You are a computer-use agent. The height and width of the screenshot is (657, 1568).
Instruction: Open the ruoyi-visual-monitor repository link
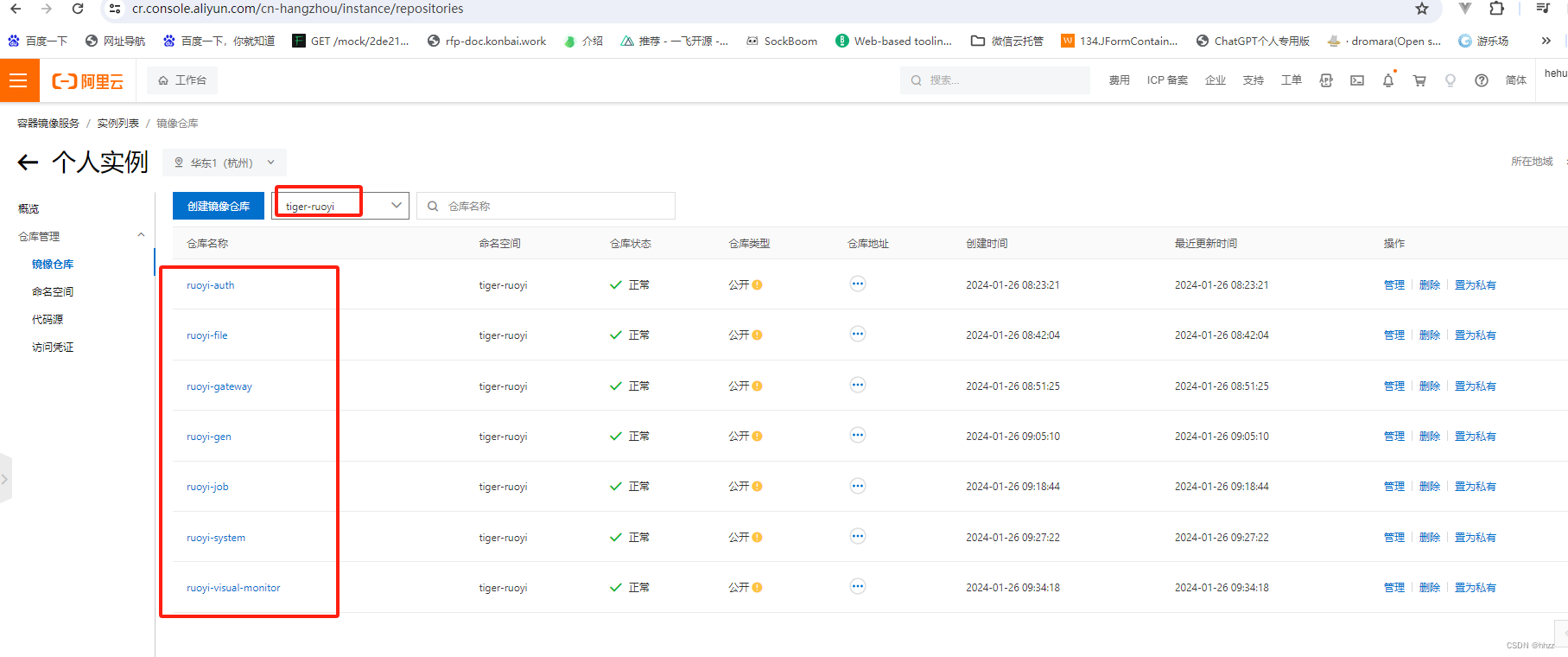tap(233, 588)
